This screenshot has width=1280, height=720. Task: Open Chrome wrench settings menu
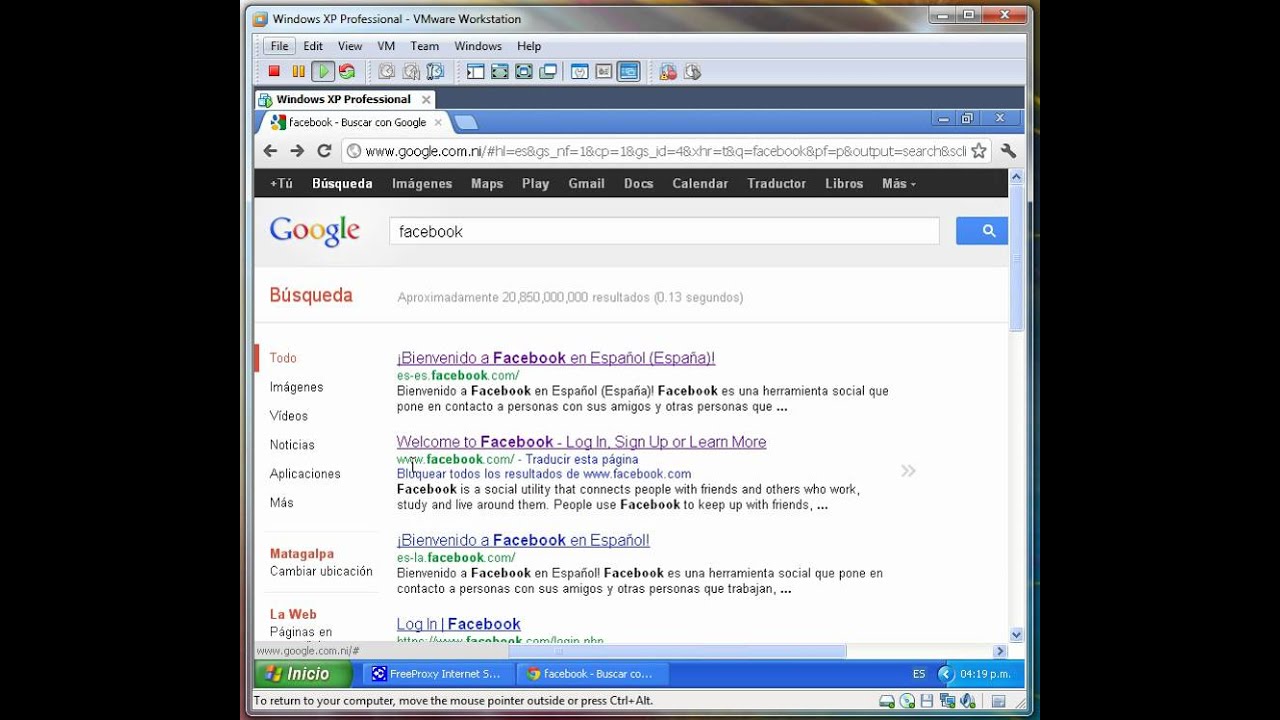[1008, 151]
